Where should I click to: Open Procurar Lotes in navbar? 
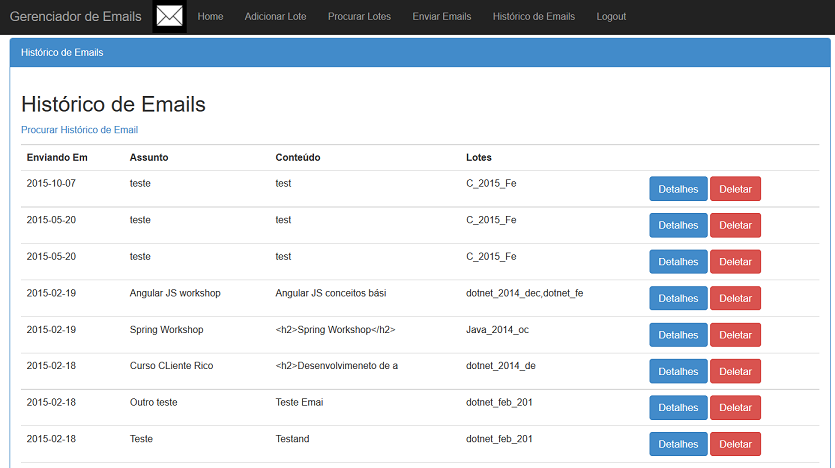point(359,17)
